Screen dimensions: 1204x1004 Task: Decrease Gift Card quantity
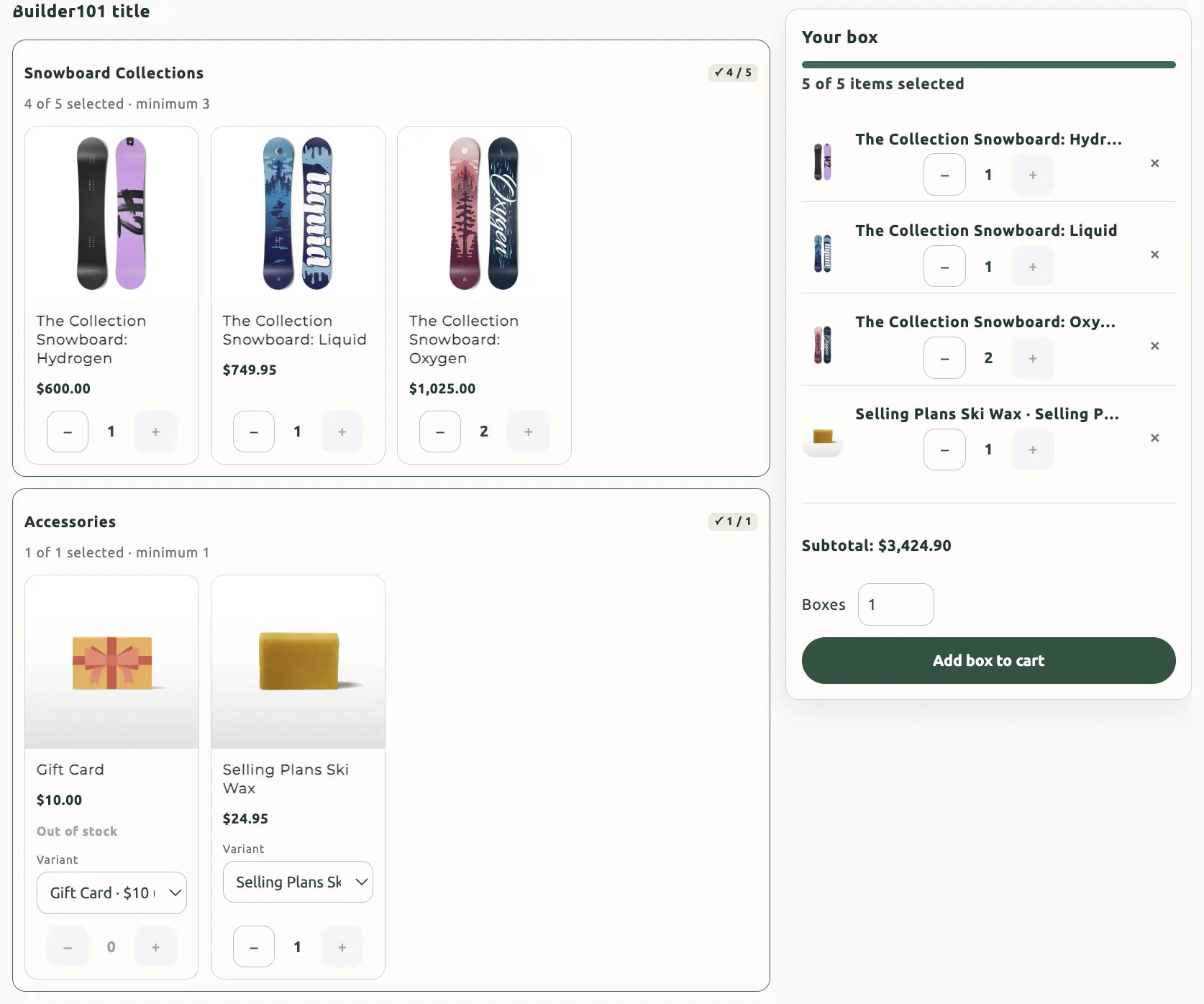68,947
